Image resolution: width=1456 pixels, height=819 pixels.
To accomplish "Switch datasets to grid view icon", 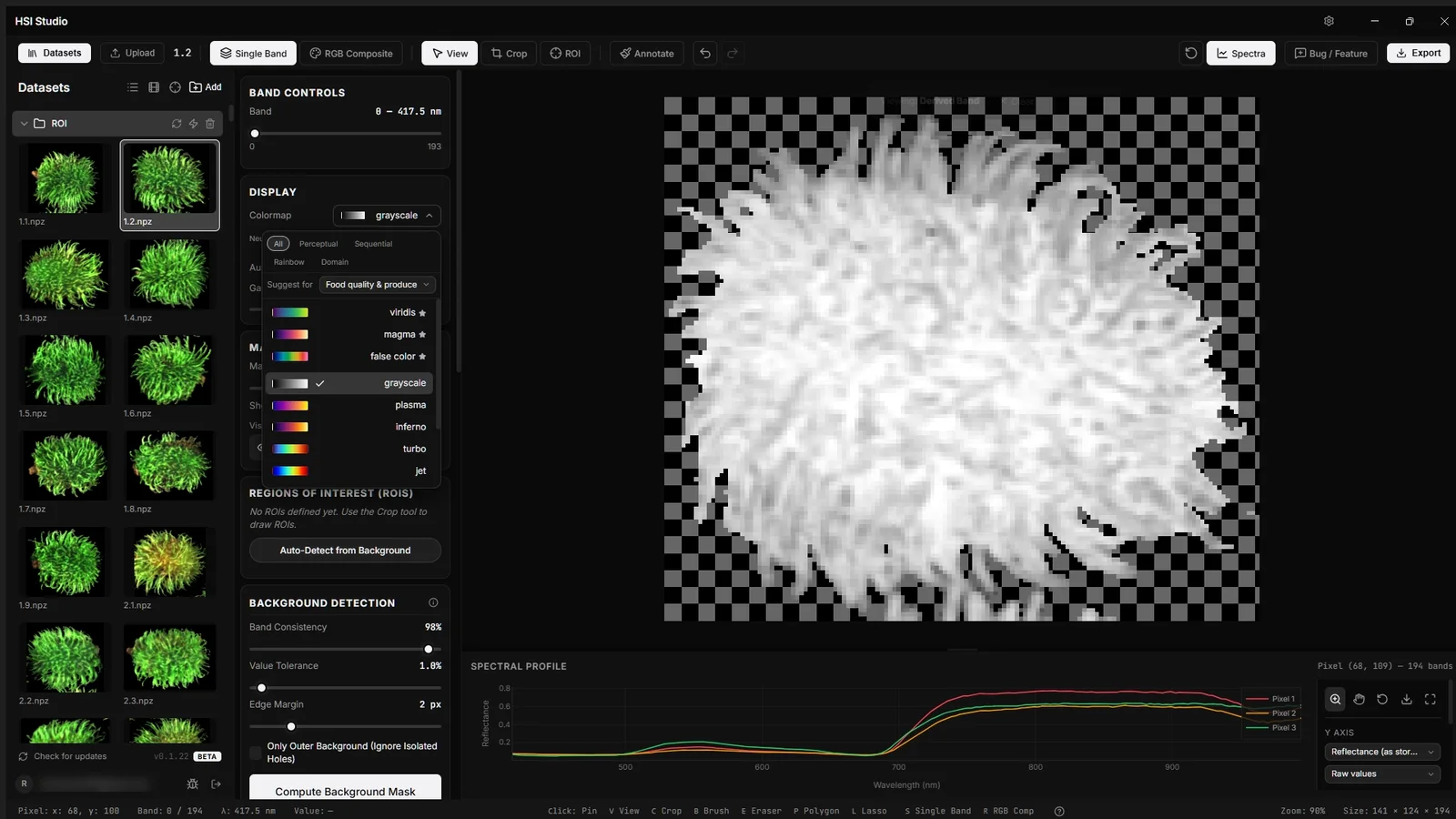I will (154, 87).
